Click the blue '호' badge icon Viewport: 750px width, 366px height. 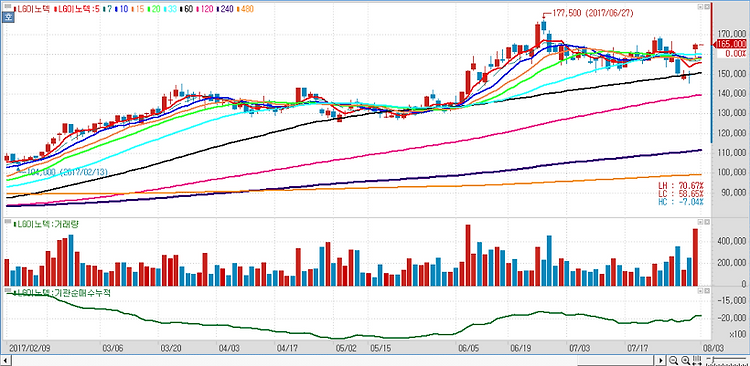point(9,18)
